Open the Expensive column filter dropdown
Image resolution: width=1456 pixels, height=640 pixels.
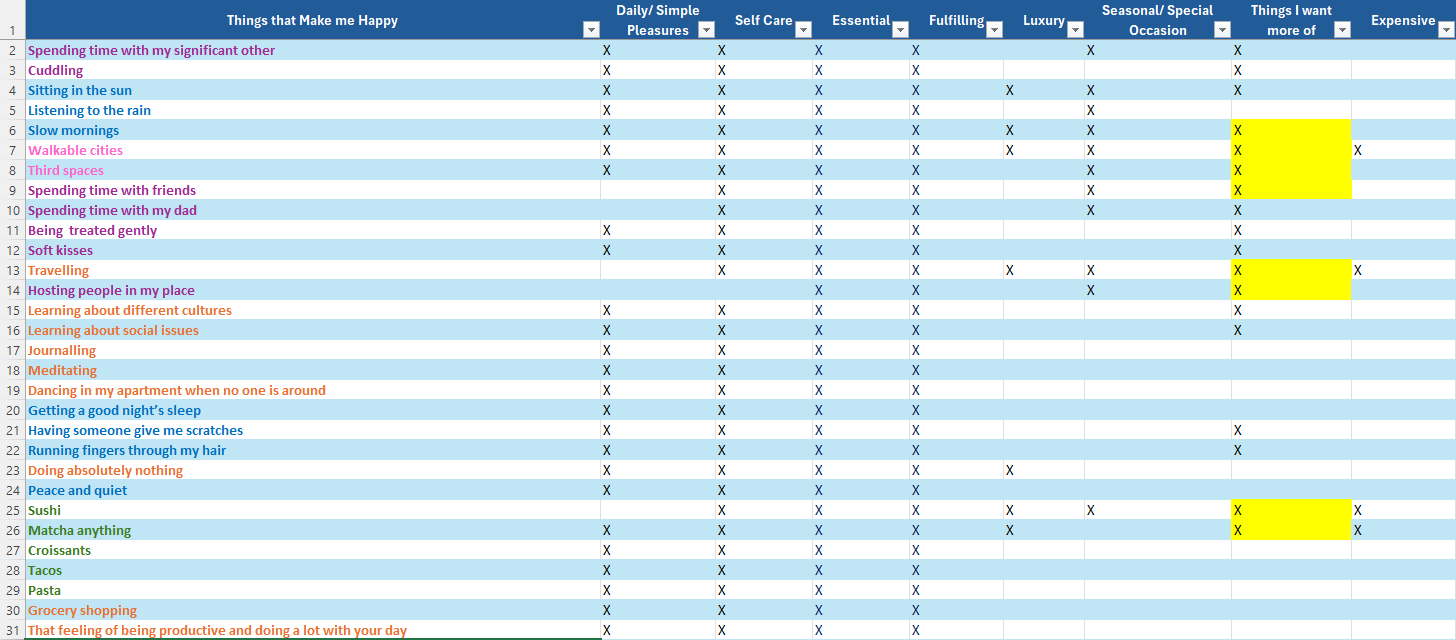coord(1445,30)
